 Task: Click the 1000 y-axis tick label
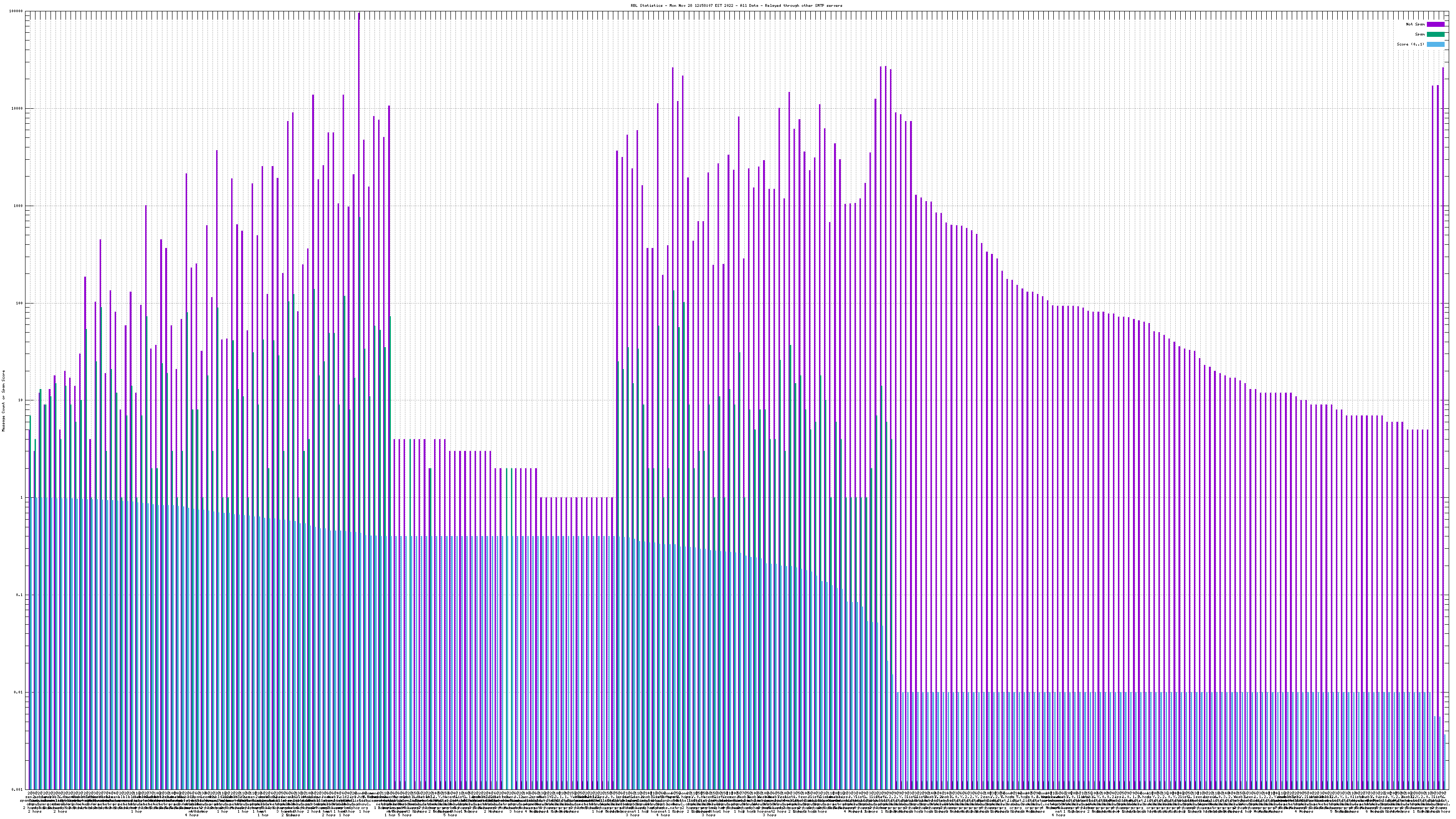(x=19, y=206)
